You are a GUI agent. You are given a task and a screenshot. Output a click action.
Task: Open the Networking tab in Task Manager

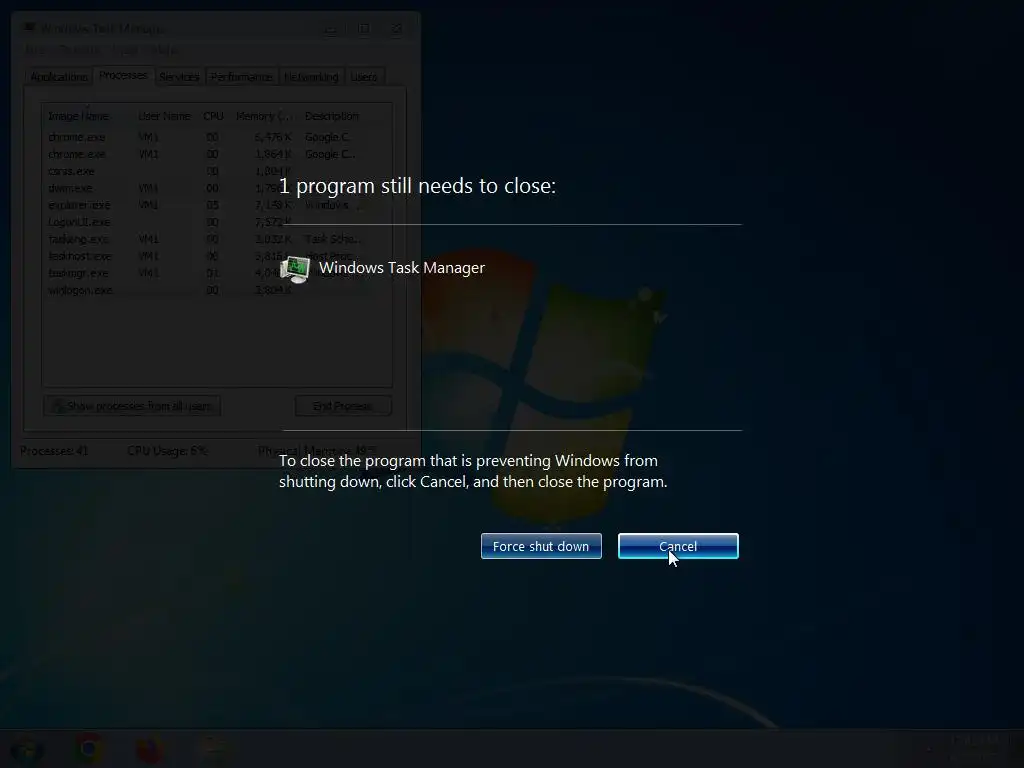311,76
